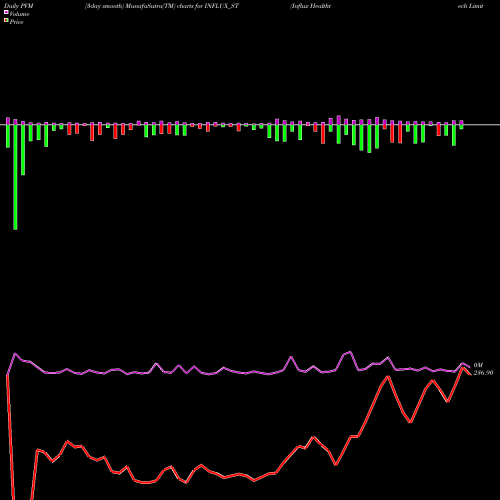Screen dimensions: 500x500
Task: Click the 0M volume value label
Action: (478, 365)
